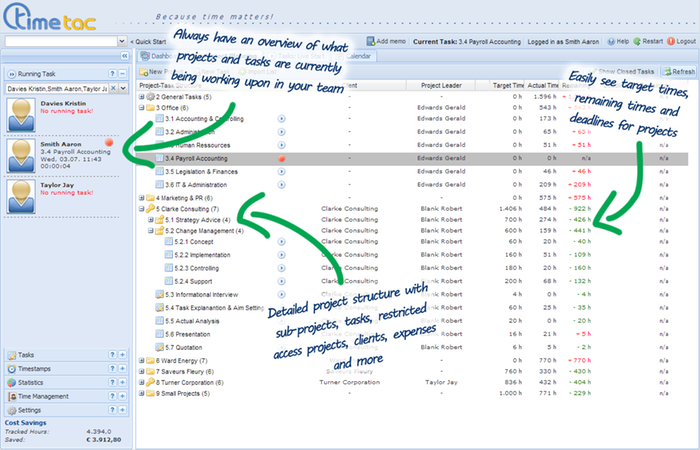Switch to the Dashboard tab

[156, 56]
